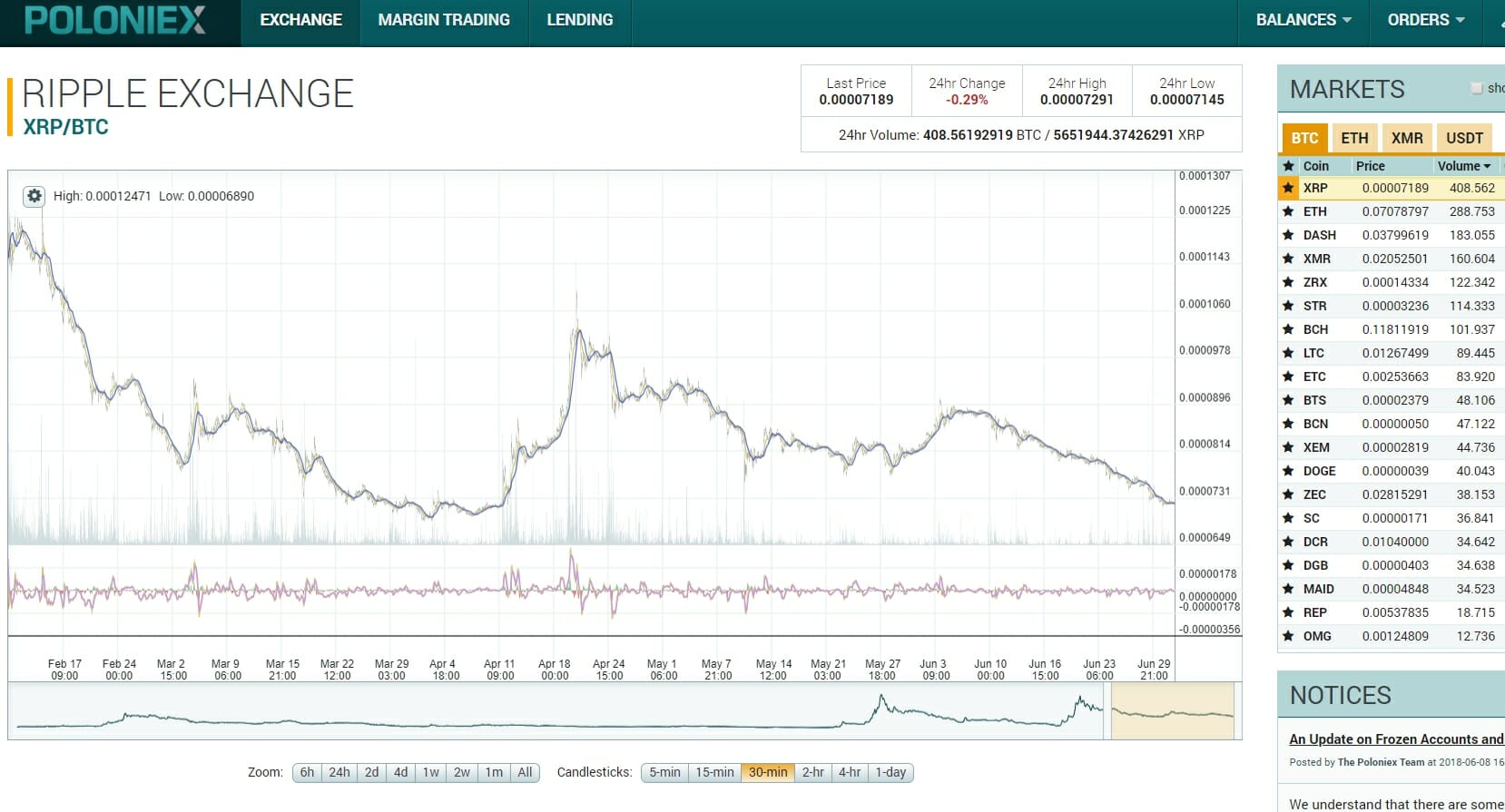Toggle favorite star for XMR row
Screen dimensions: 1505x812
[x=1288, y=259]
